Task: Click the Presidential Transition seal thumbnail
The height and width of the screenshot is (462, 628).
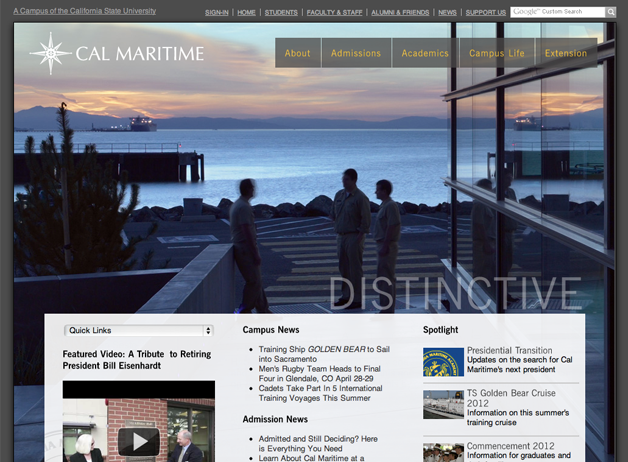Action: [443, 362]
